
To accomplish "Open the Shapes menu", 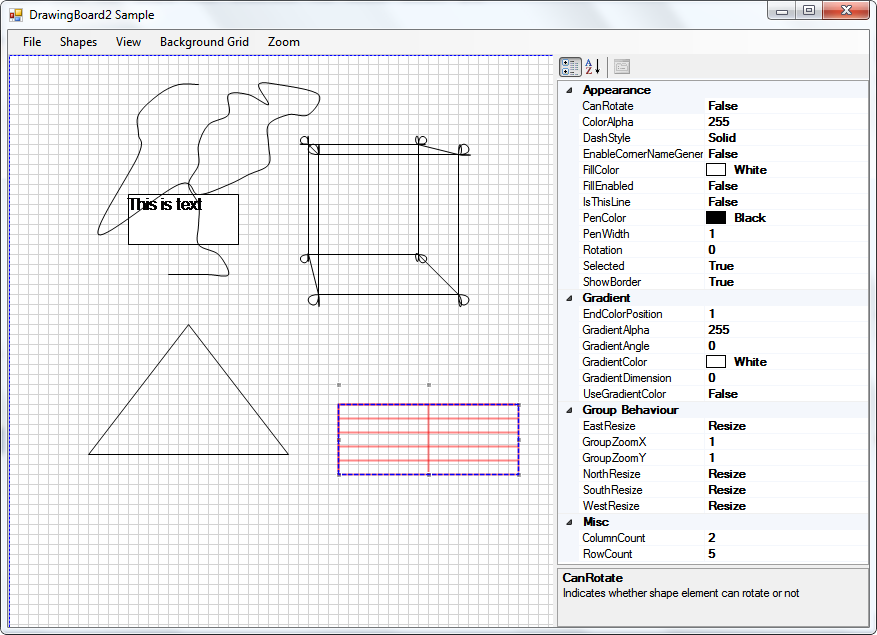I will tap(78, 42).
